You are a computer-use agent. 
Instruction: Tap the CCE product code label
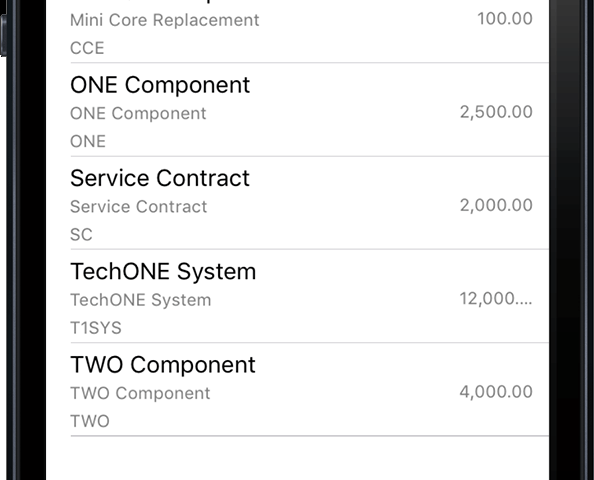click(x=87, y=48)
